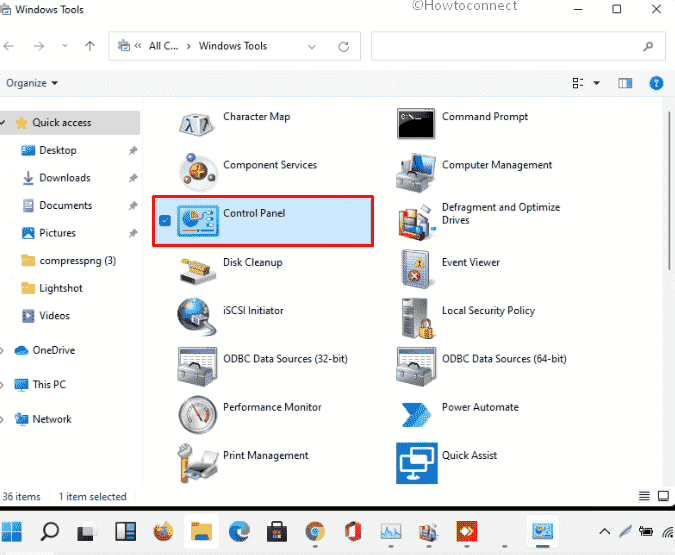Click the change your view button
675x555 pixels.
[578, 83]
